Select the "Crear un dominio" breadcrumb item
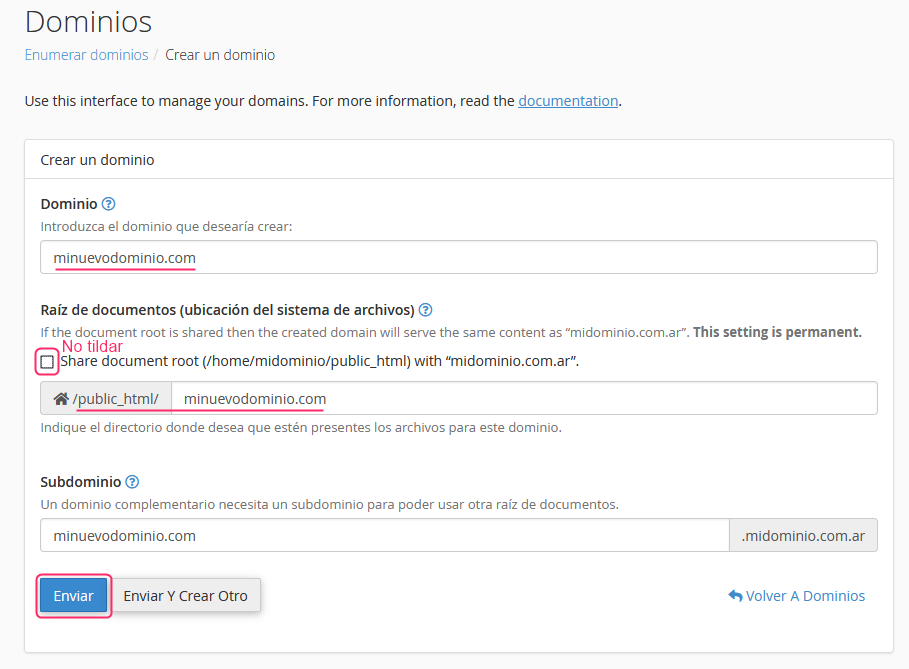909x669 pixels. (220, 55)
